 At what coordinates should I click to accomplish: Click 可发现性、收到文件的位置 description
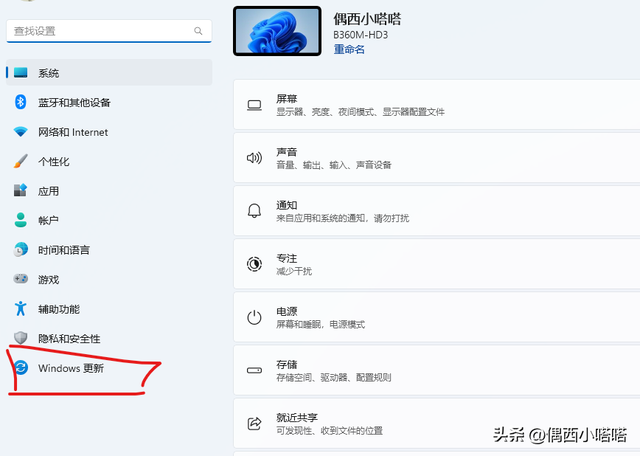click(329, 430)
